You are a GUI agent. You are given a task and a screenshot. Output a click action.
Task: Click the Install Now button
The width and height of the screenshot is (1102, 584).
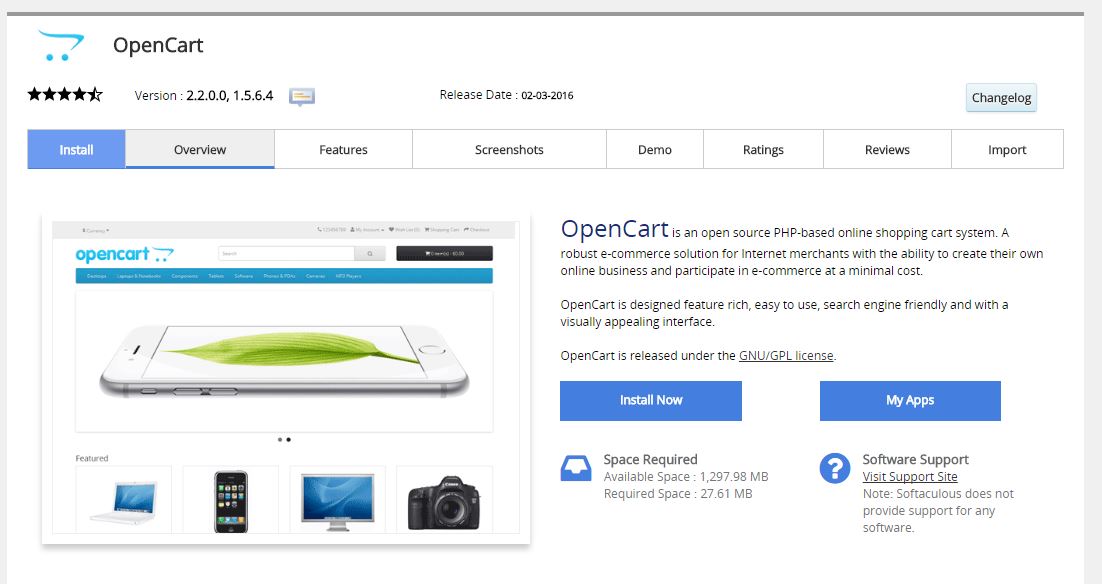[651, 401]
